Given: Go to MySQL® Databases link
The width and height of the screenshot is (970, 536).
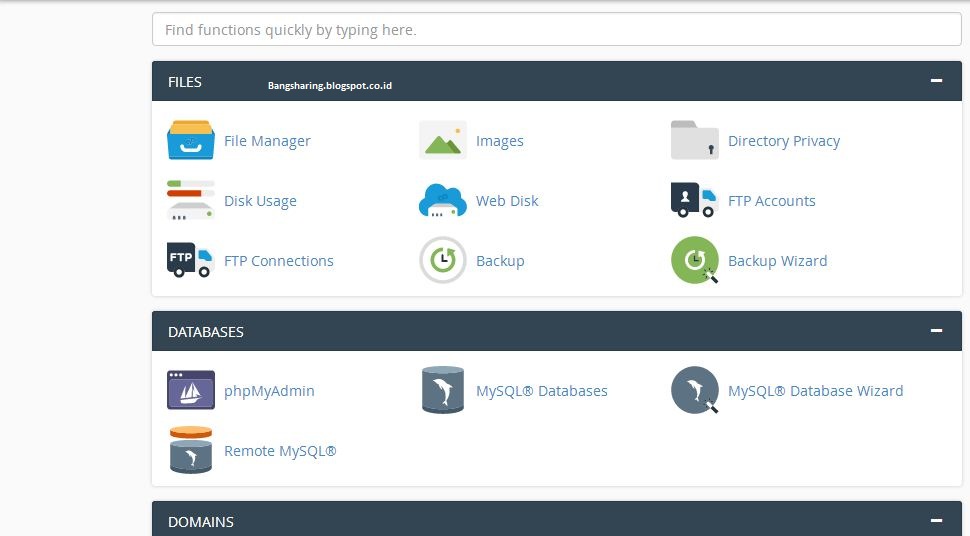Looking at the screenshot, I should (x=542, y=391).
